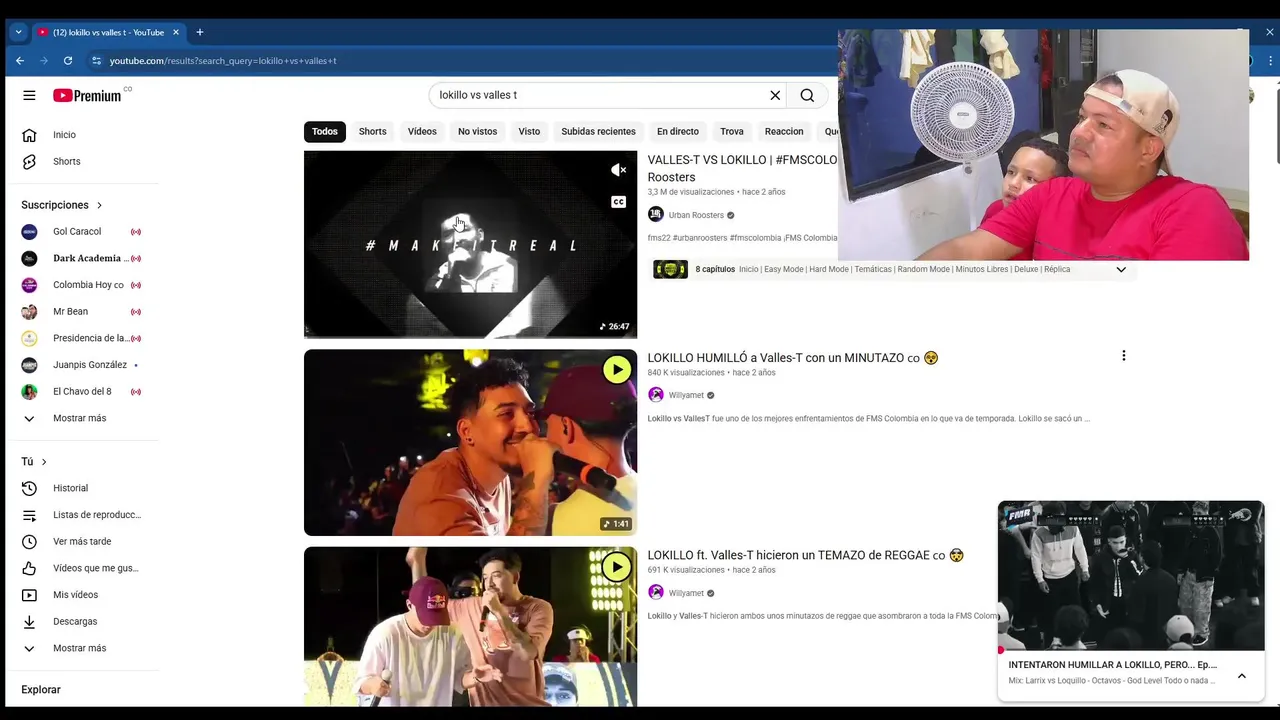Select the Visto filter chip
Screen dimensions: 1280x720
coord(529,131)
